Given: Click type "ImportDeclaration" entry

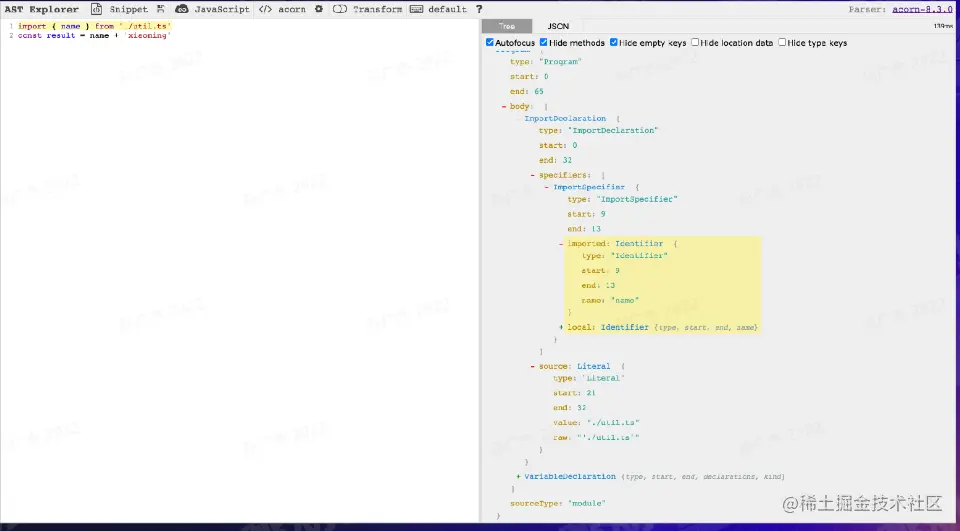Looking at the screenshot, I should [598, 130].
